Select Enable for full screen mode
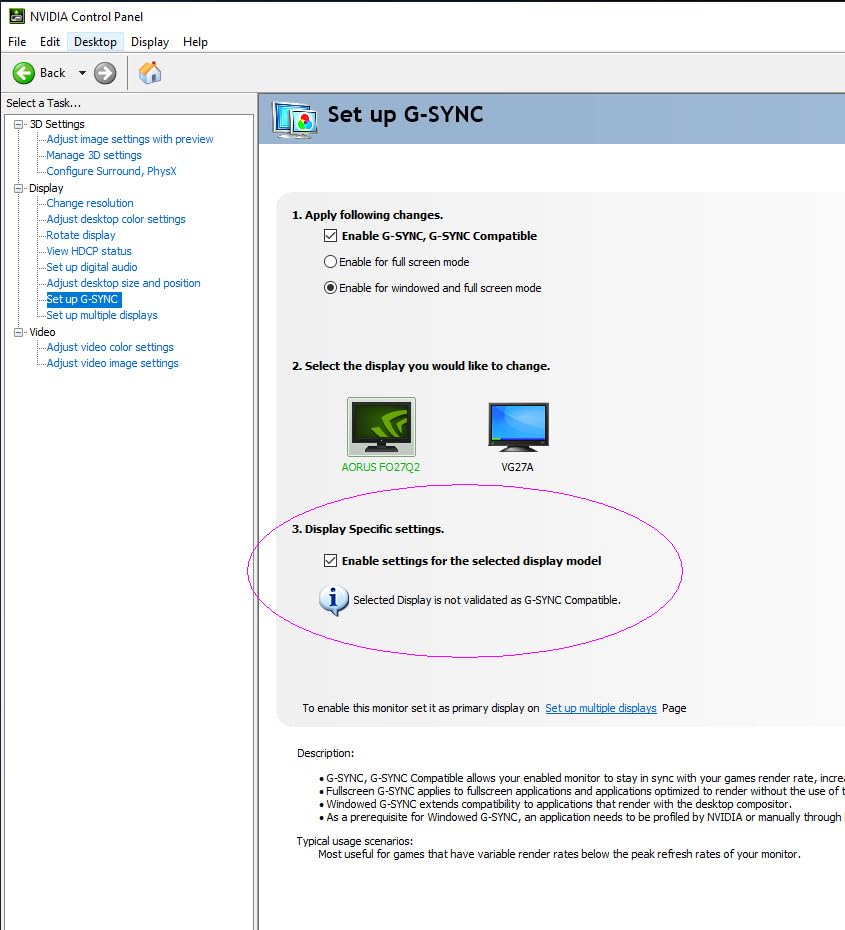 point(330,262)
